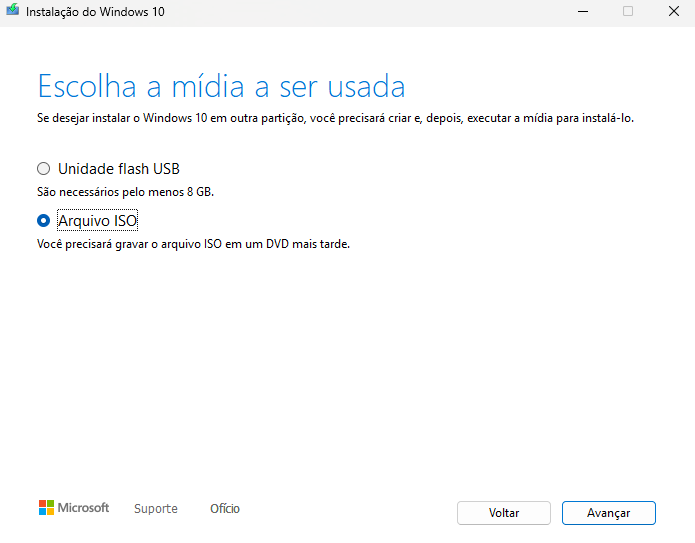
Task: Click the text about instalar em outra partição
Action: tap(336, 118)
